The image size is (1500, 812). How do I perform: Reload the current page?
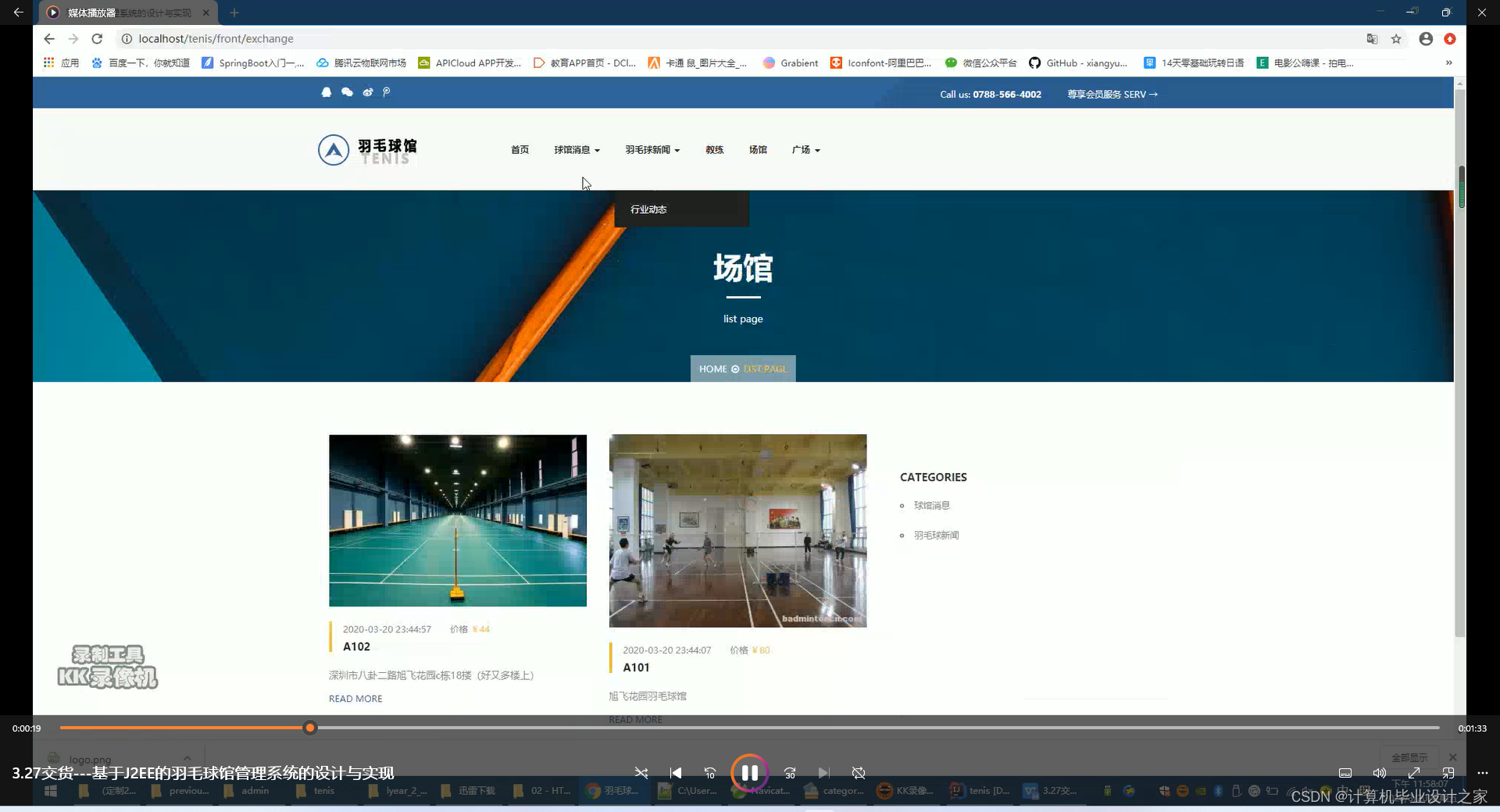(97, 38)
